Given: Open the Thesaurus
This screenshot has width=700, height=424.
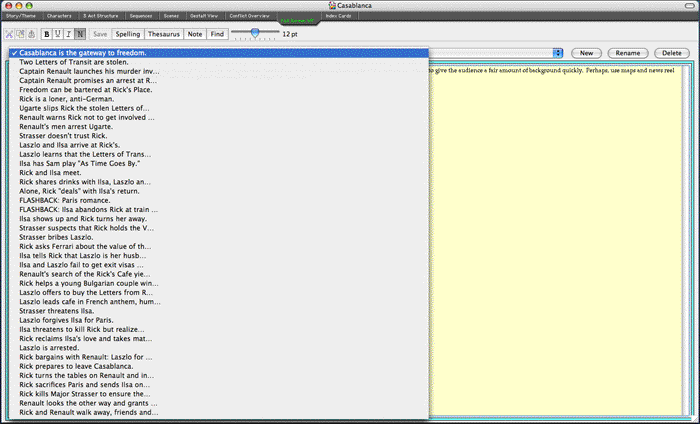Looking at the screenshot, I should coord(164,34).
